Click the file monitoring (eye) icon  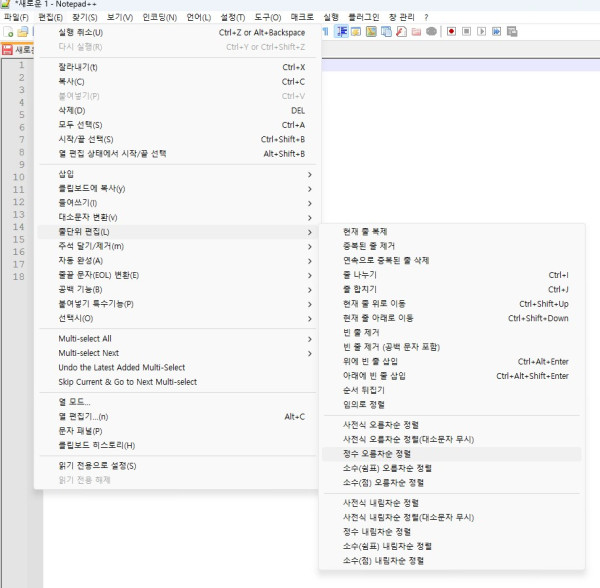pyautogui.click(x=431, y=31)
